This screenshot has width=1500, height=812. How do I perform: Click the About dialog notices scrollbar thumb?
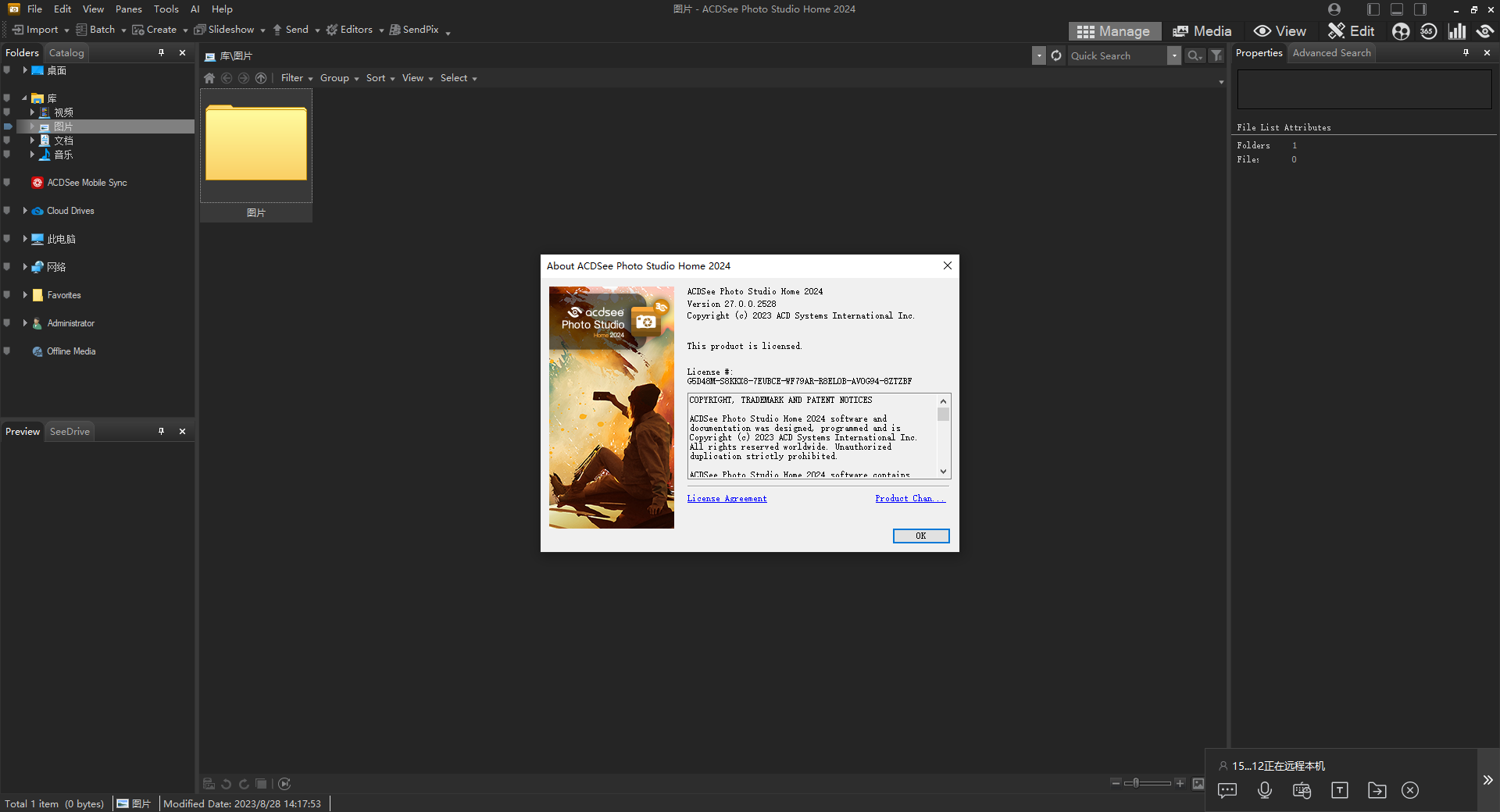(943, 415)
